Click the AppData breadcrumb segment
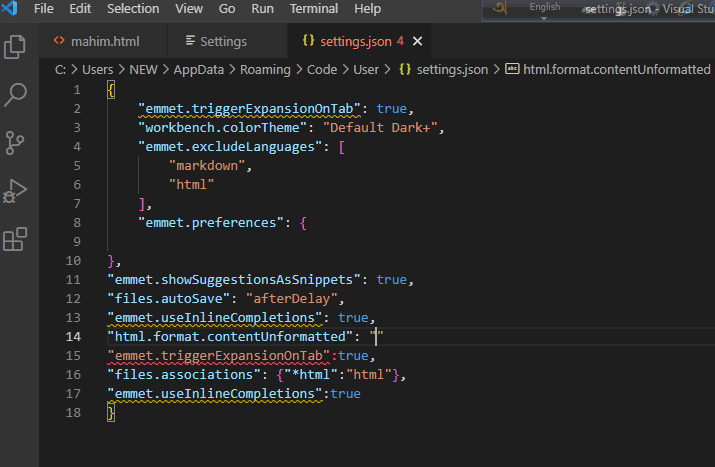Screen dimensions: 715x467 point(199,70)
